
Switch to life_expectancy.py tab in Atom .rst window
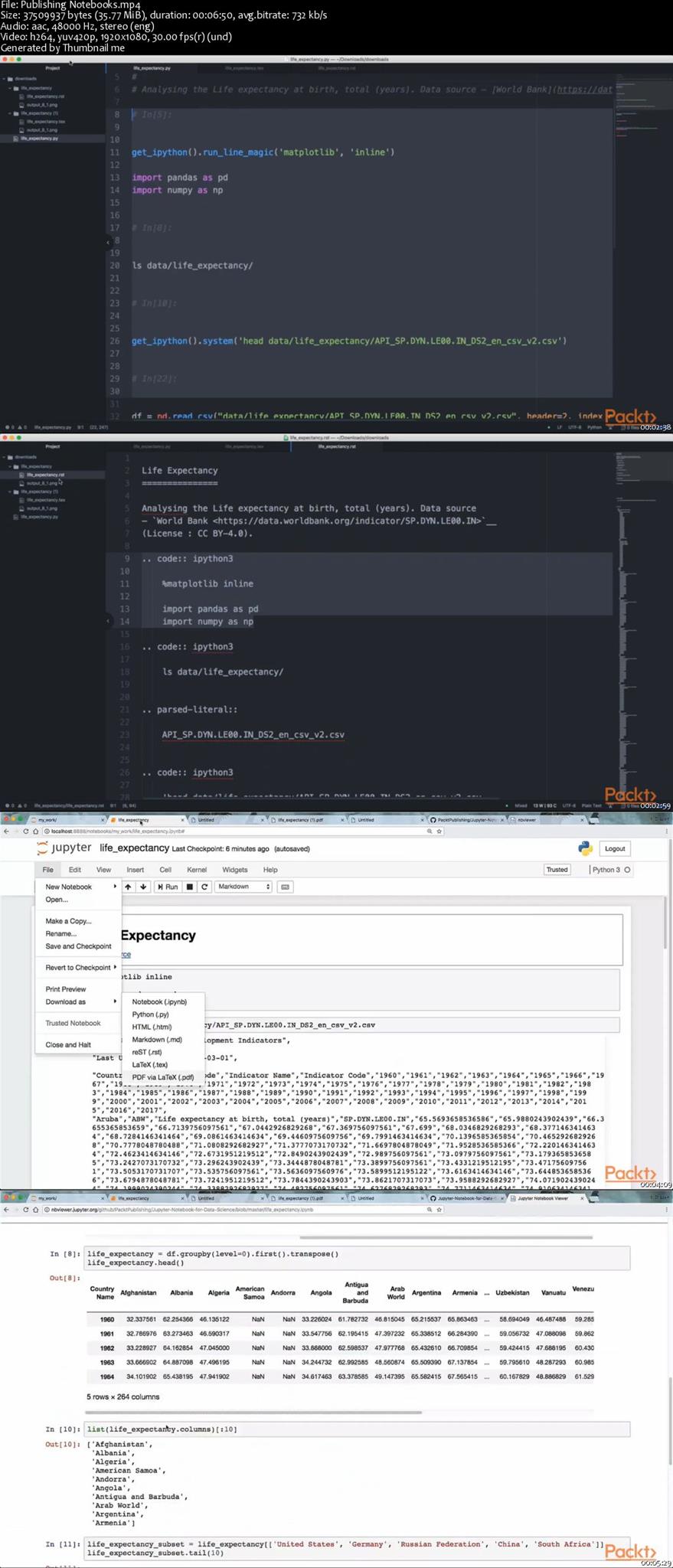click(152, 446)
